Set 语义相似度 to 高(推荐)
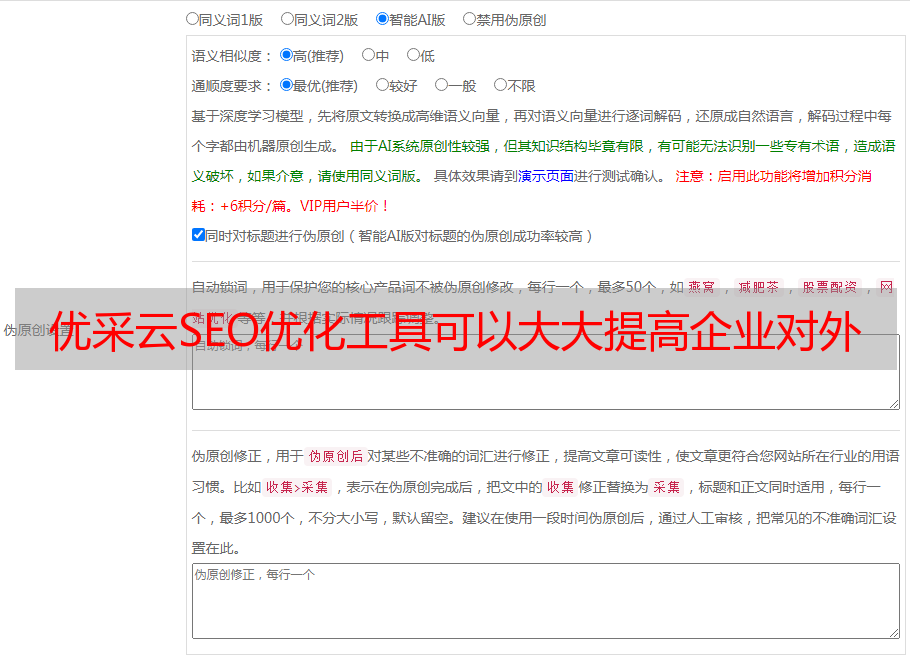911x658 pixels. (286, 55)
